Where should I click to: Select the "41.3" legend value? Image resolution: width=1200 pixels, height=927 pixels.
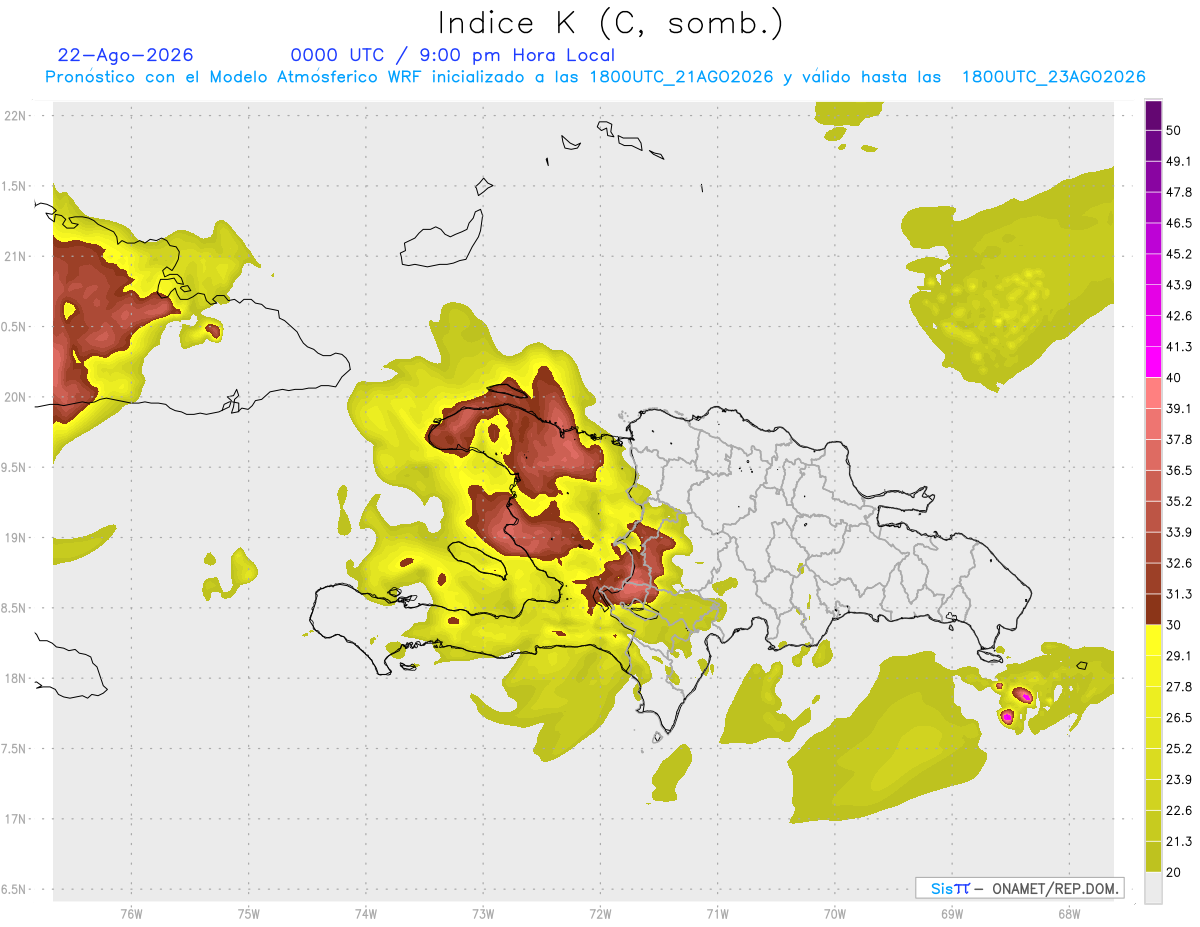tap(1180, 347)
